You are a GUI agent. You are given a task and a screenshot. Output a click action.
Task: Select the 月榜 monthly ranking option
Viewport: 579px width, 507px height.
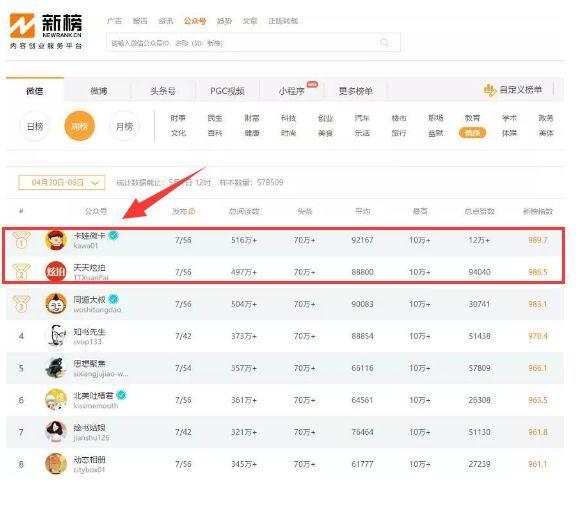click(x=124, y=126)
